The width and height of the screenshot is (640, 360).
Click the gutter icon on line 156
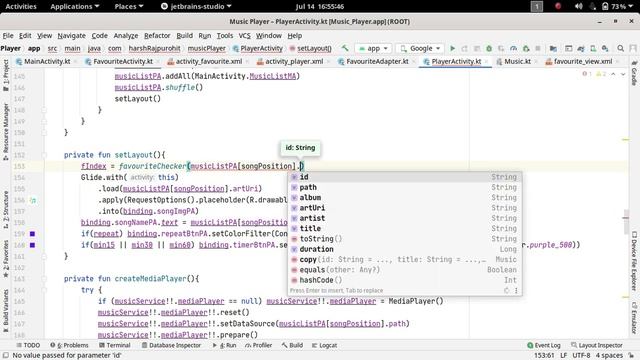(x=33, y=200)
